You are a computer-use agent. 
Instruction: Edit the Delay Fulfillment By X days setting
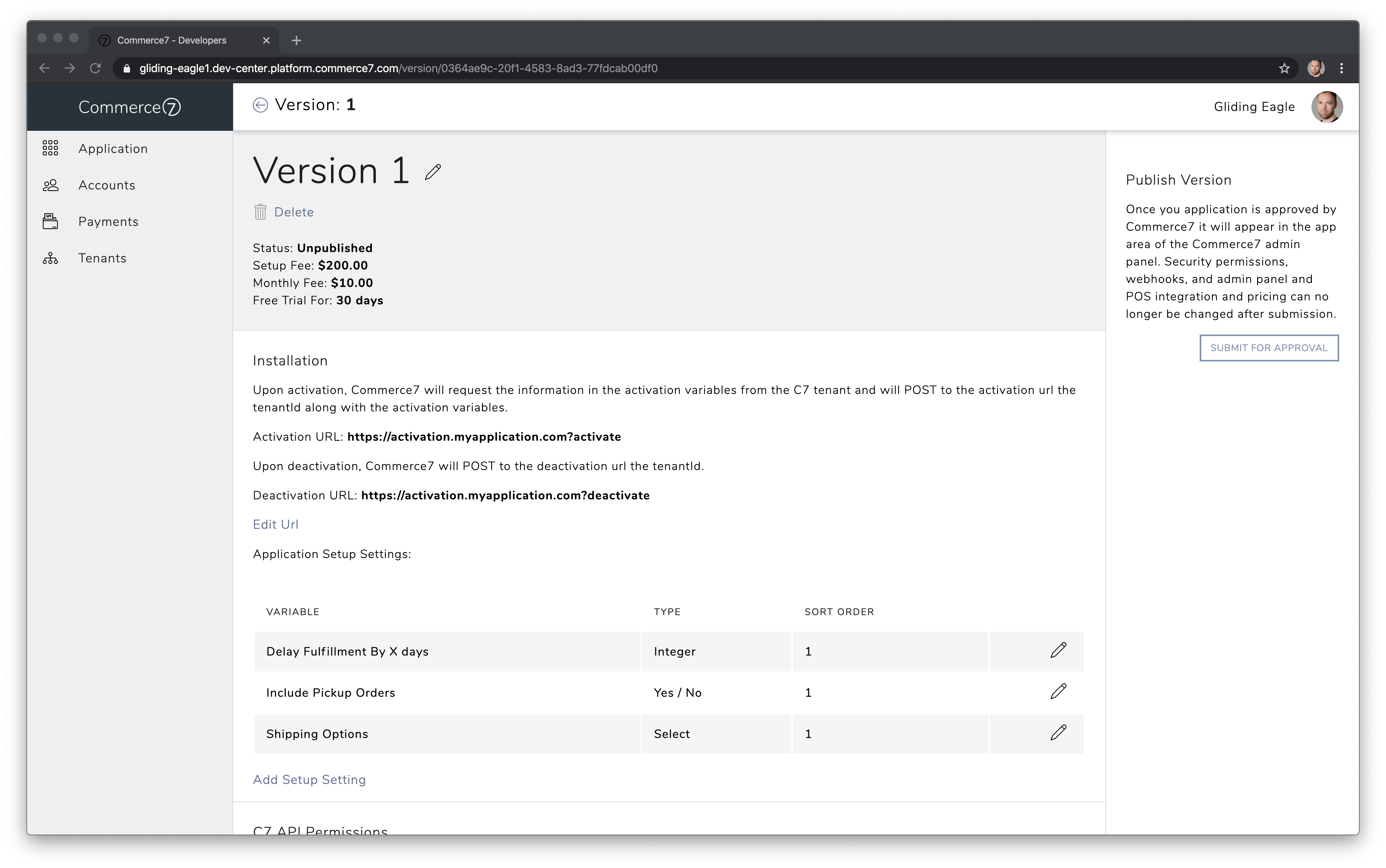(x=1058, y=650)
